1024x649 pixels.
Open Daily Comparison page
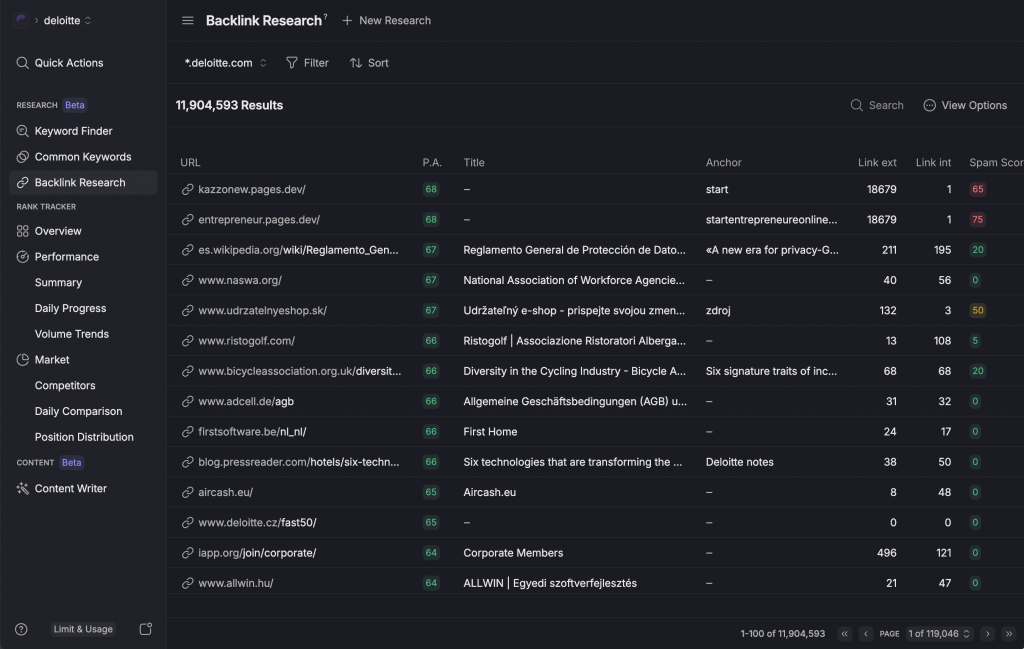(78, 411)
